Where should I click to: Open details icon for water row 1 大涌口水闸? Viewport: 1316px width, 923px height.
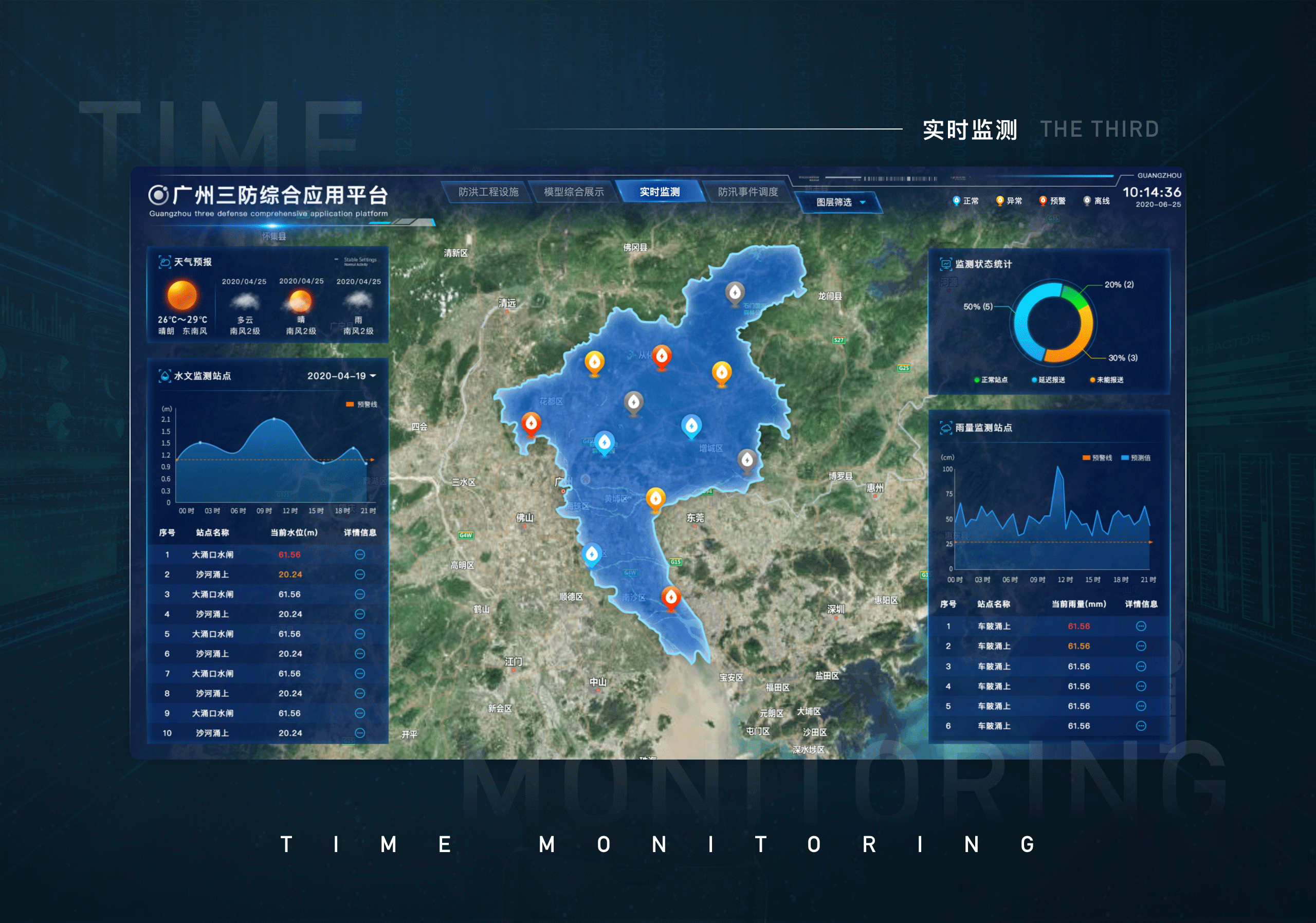coord(360,554)
